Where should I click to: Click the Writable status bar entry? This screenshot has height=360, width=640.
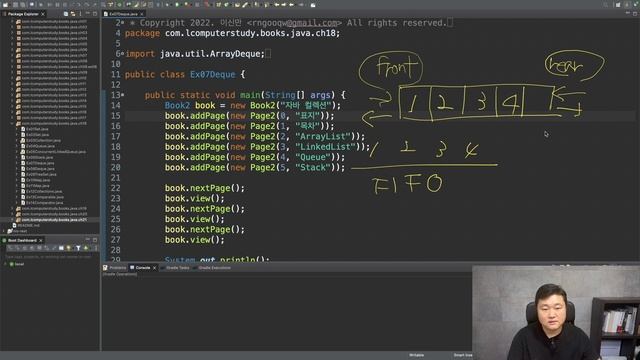(416, 355)
